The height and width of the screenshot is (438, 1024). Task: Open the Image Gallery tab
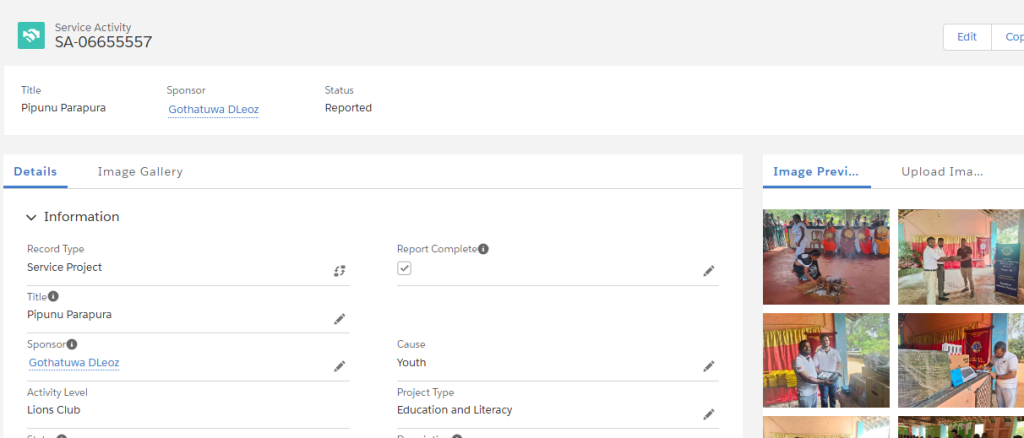pos(140,172)
